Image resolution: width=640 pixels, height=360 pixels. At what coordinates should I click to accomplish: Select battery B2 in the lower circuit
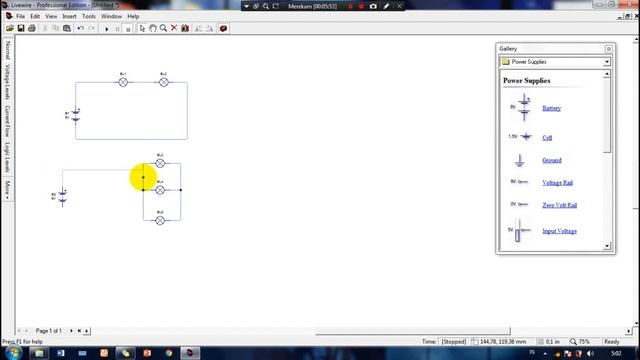(x=62, y=196)
